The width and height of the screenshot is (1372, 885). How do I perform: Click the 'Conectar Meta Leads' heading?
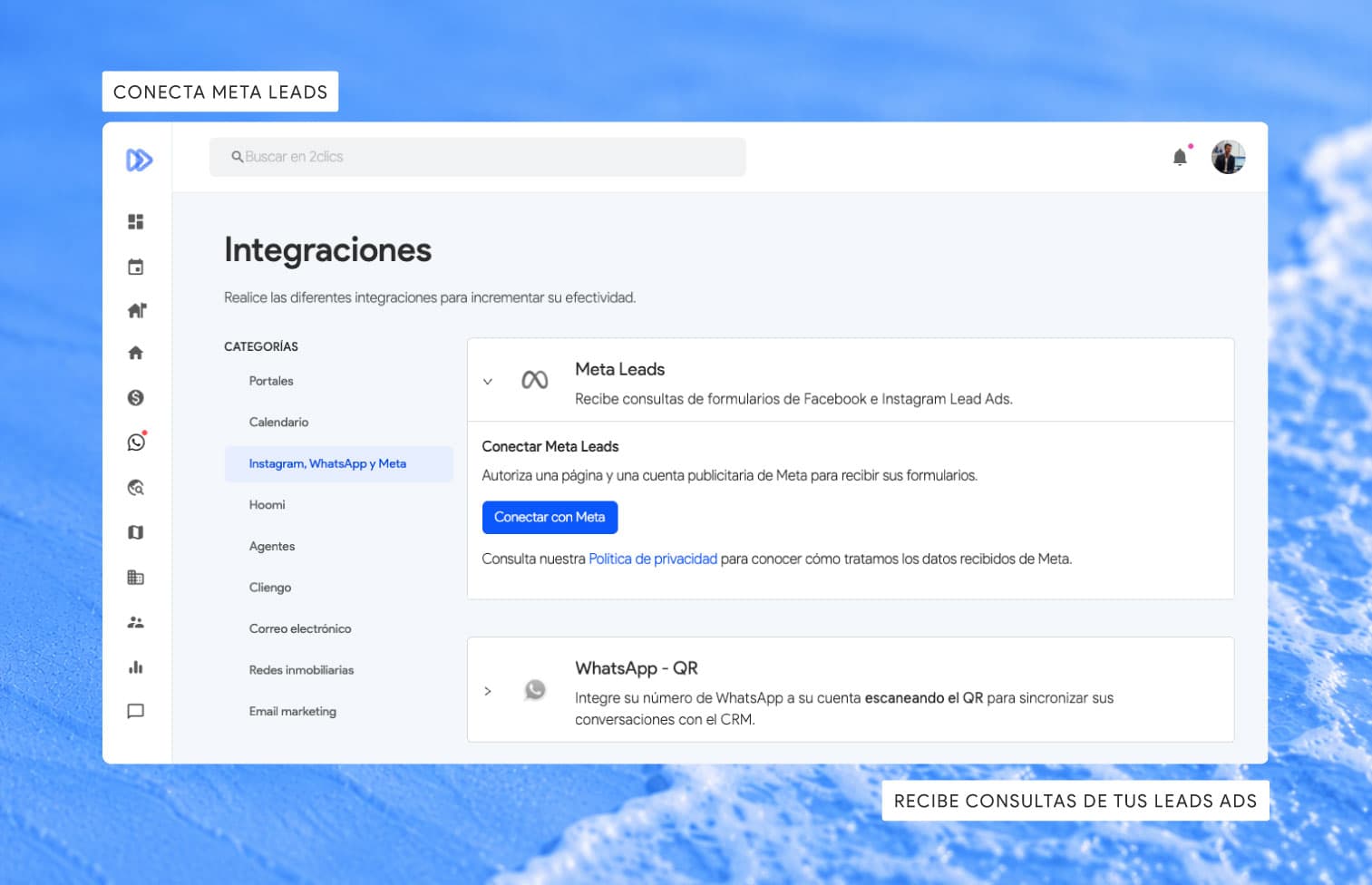550,446
